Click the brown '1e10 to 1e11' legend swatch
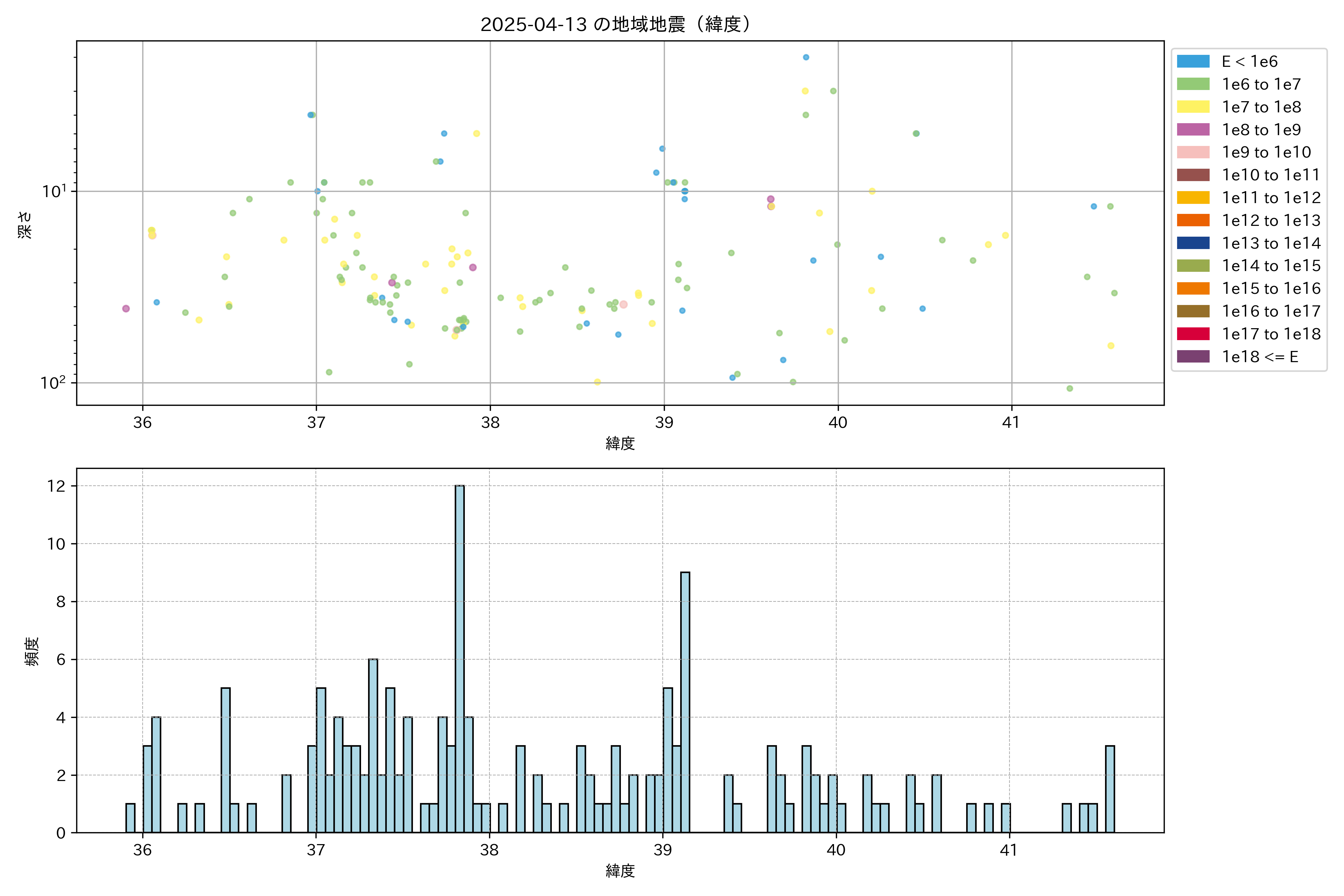Image resolution: width=1344 pixels, height=896 pixels. click(x=1193, y=175)
